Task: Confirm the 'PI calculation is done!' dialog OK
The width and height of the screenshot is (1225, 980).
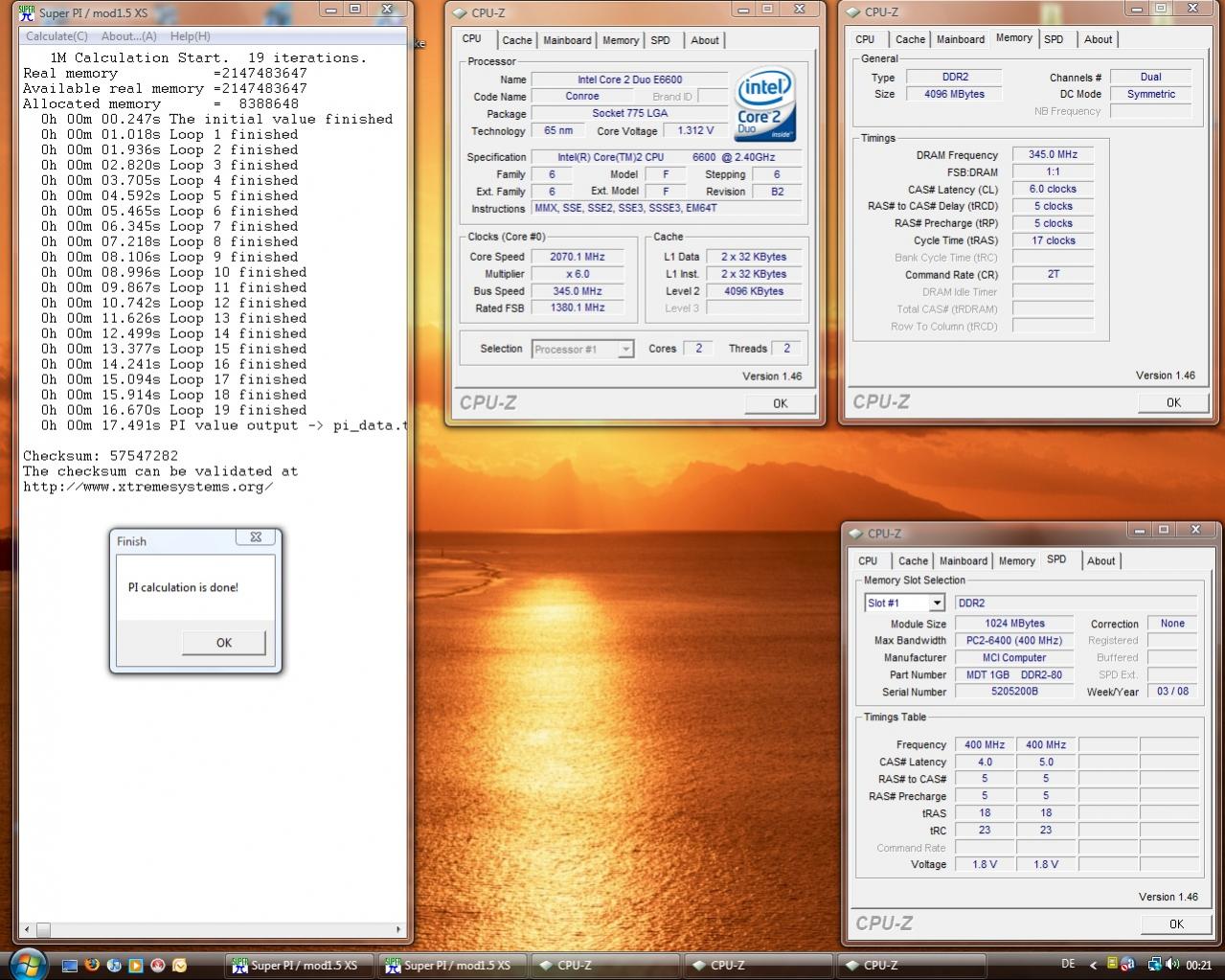Action: coord(223,643)
